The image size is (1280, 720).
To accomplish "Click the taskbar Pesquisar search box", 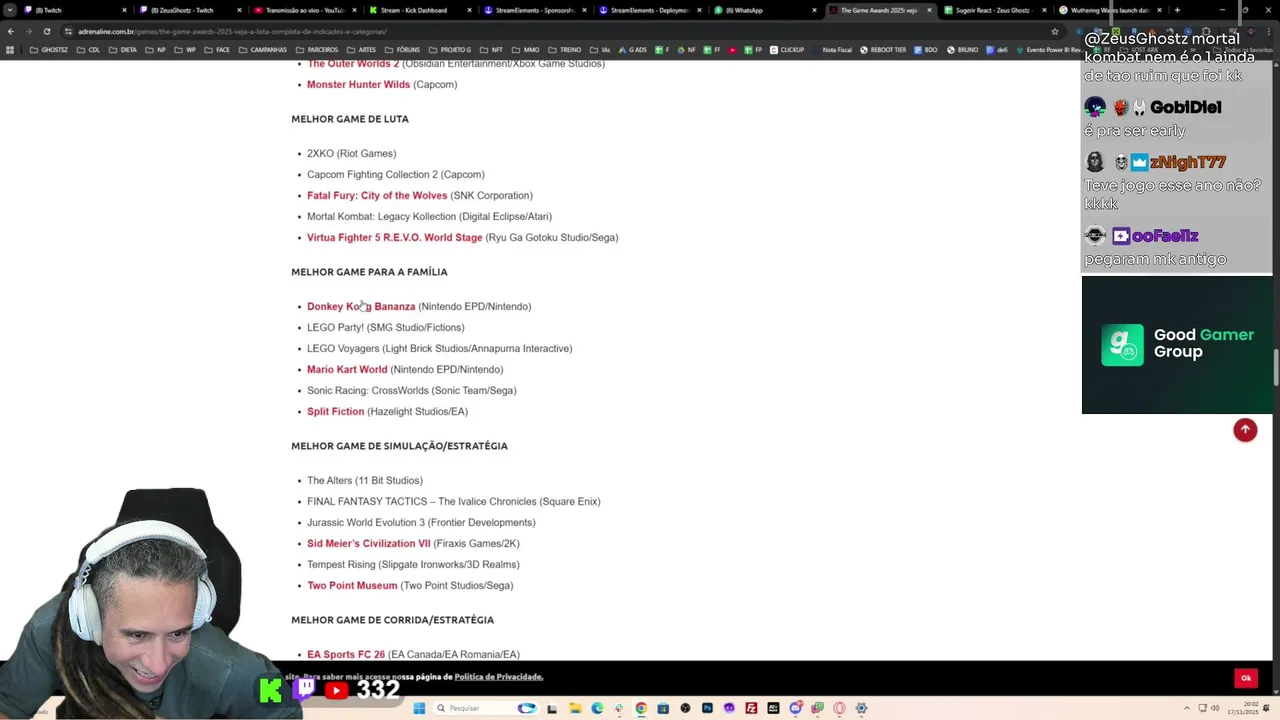I will pos(486,708).
